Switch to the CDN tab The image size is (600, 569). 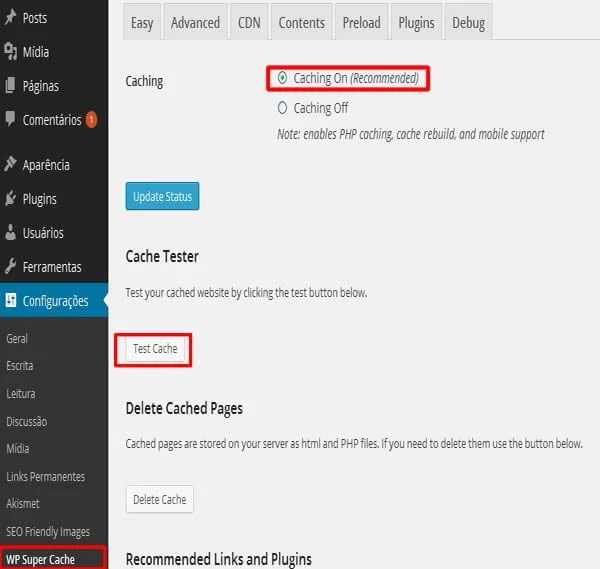click(249, 22)
